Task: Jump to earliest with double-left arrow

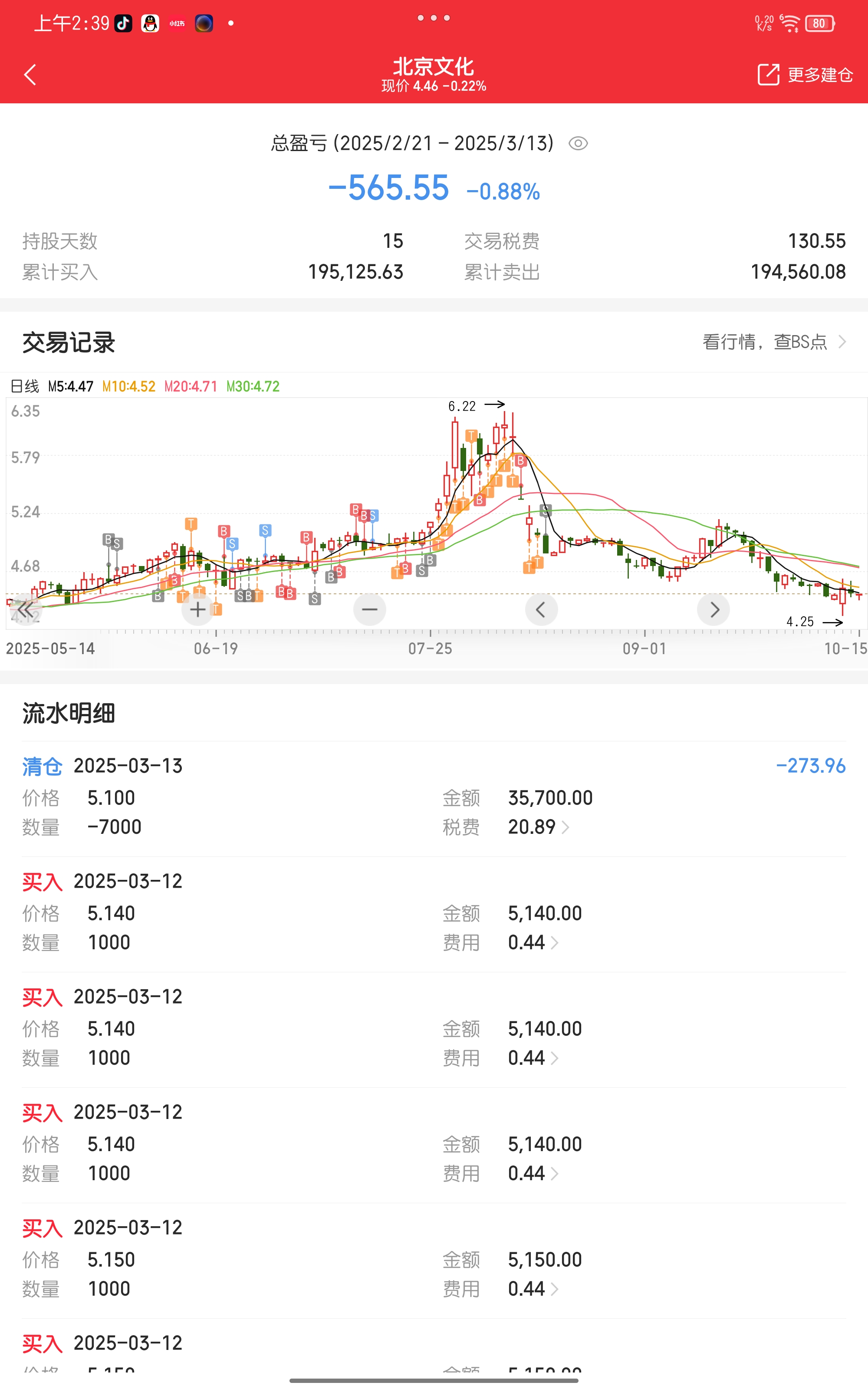Action: pos(25,609)
